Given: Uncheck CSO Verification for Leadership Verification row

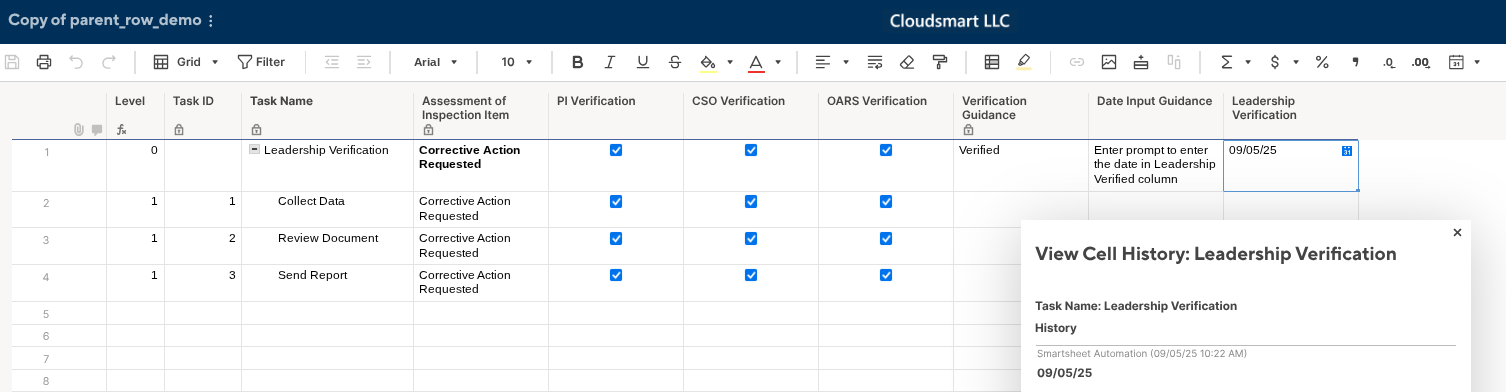Looking at the screenshot, I should click(x=751, y=150).
